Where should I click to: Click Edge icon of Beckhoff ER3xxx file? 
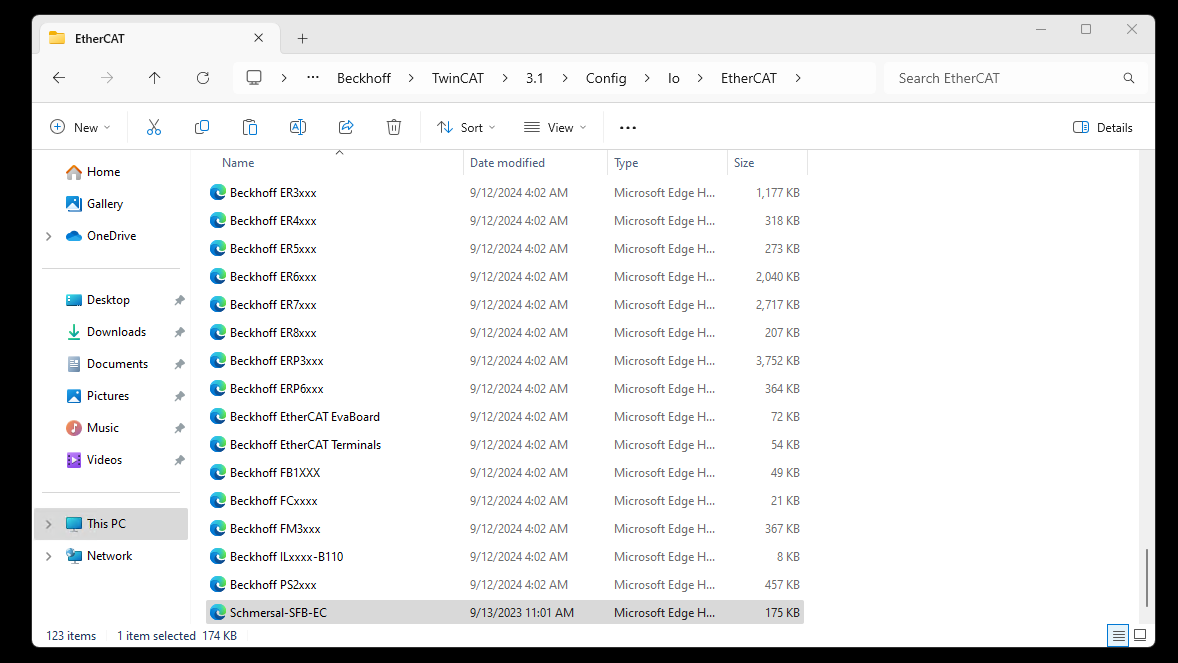pyautogui.click(x=218, y=192)
